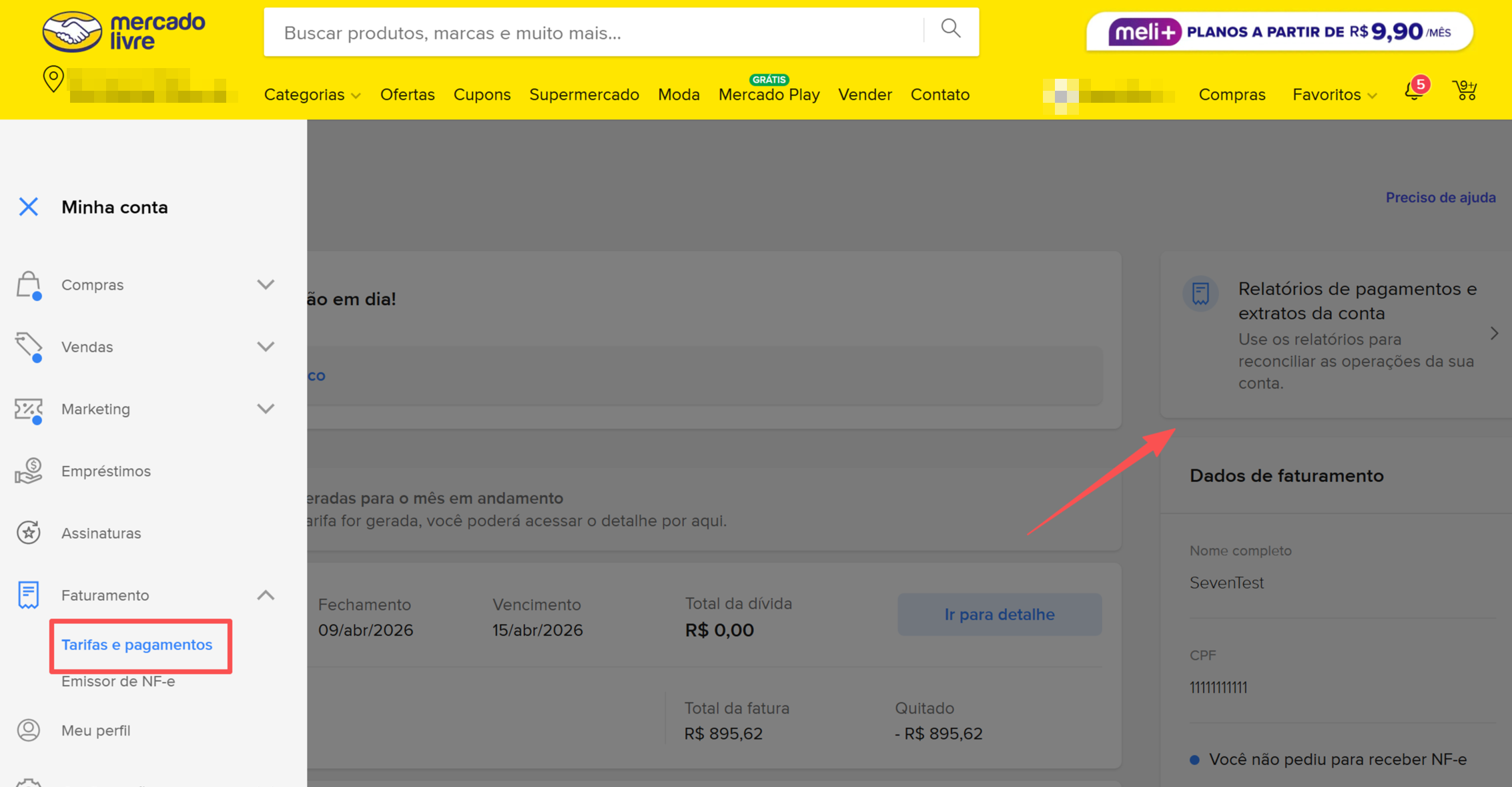Open Vender in the top navigation
Viewport: 1512px width, 787px height.
(865, 95)
